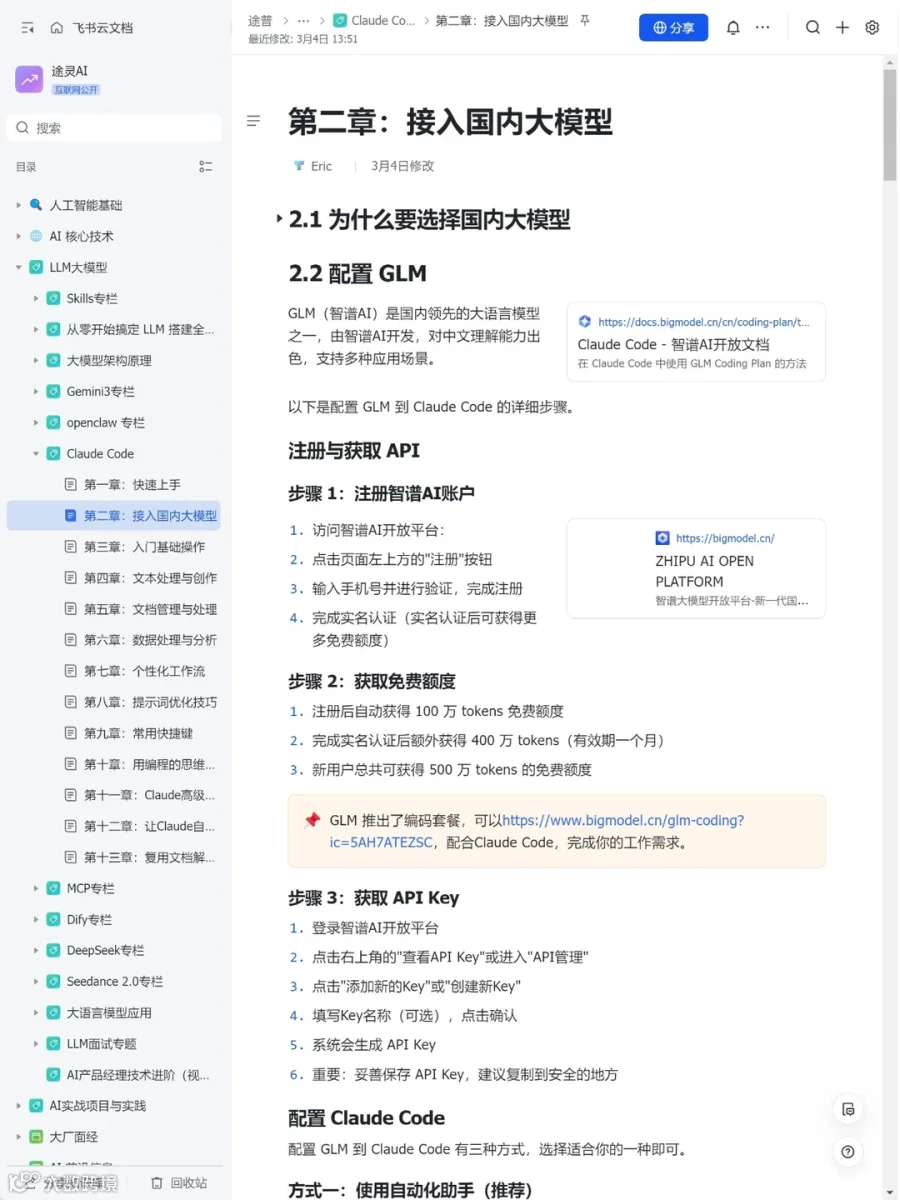Select Seedance 2.0专栏 in sidebar
The height and width of the screenshot is (1200, 900).
coord(114,981)
